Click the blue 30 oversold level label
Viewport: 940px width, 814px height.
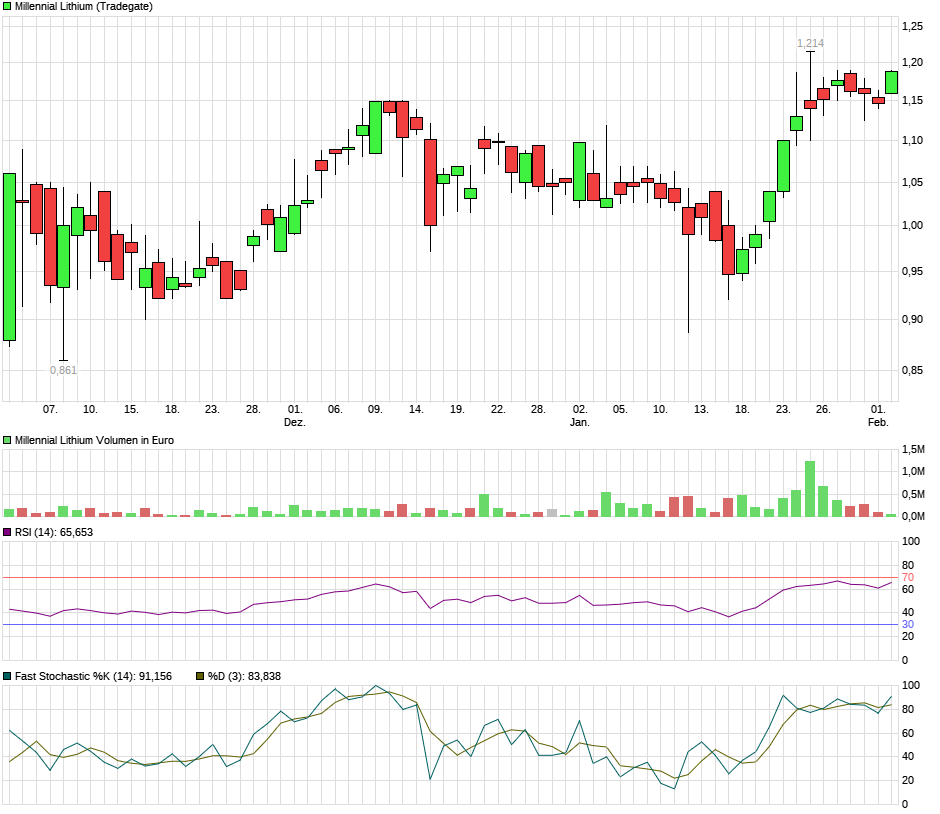[909, 625]
